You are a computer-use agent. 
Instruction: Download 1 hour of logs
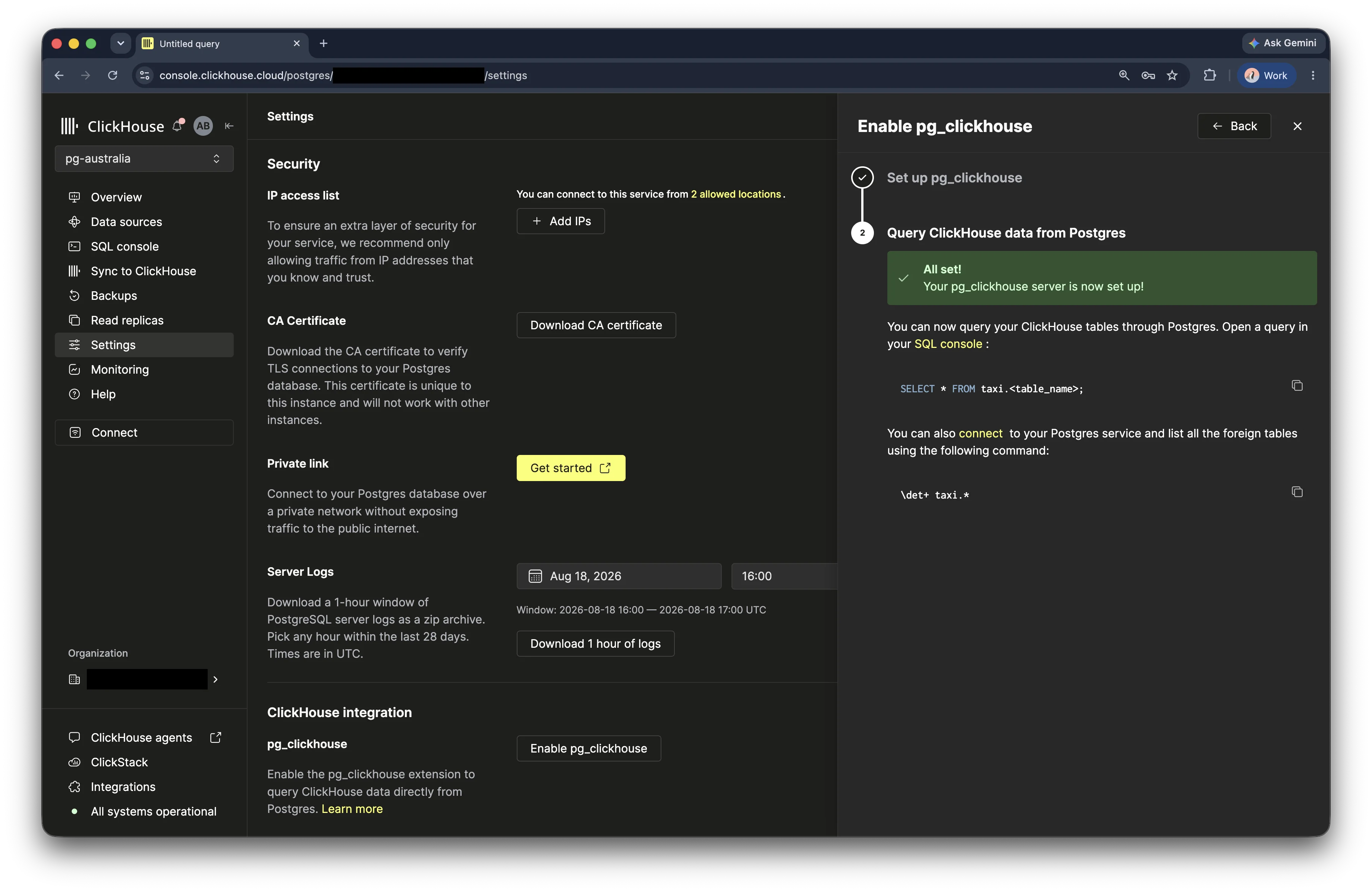pyautogui.click(x=595, y=644)
